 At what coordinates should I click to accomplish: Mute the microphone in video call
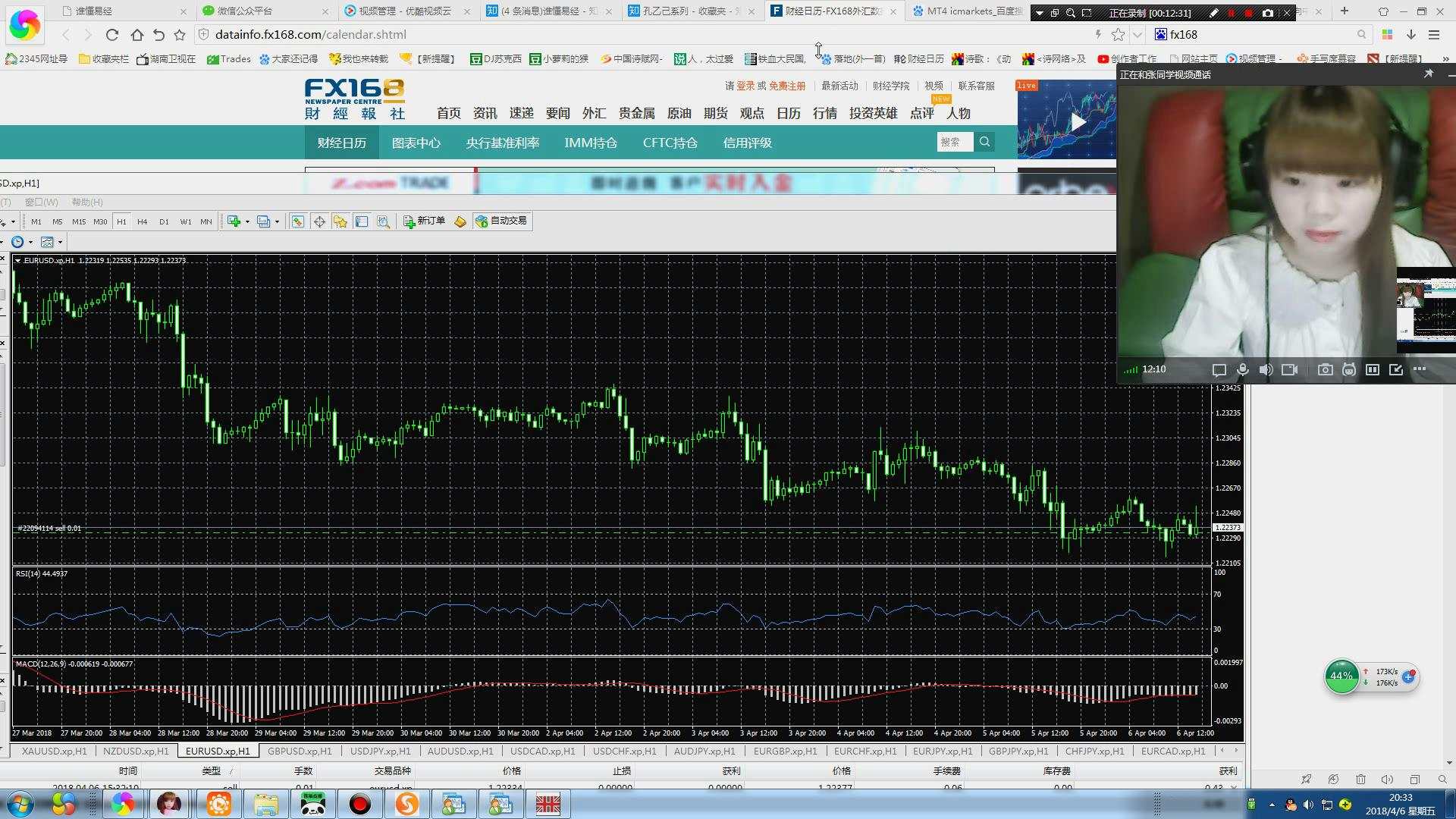point(1242,369)
